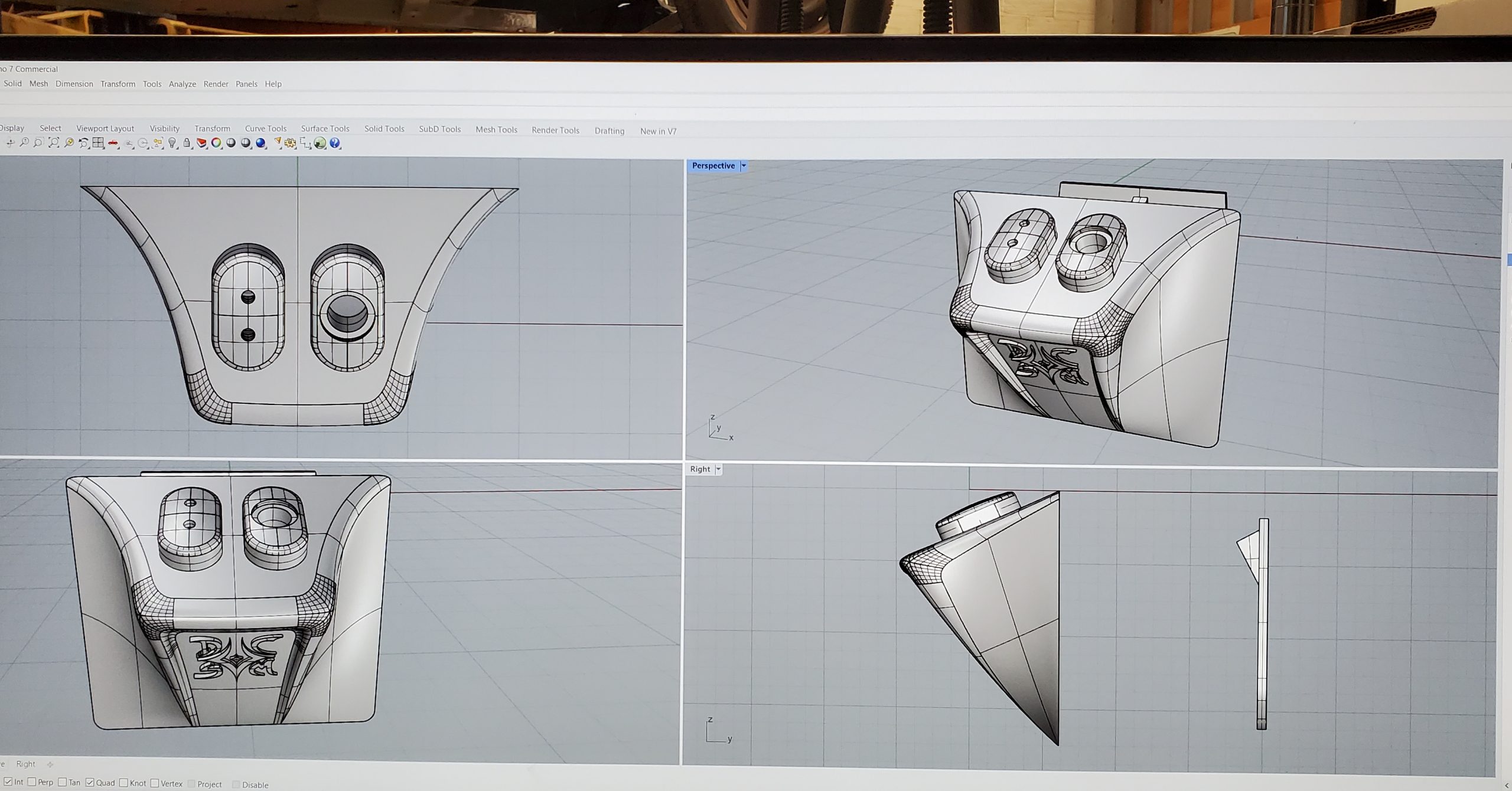Open the Right viewport dropdown arrow
Viewport: 1512px width, 791px height.
coord(718,469)
